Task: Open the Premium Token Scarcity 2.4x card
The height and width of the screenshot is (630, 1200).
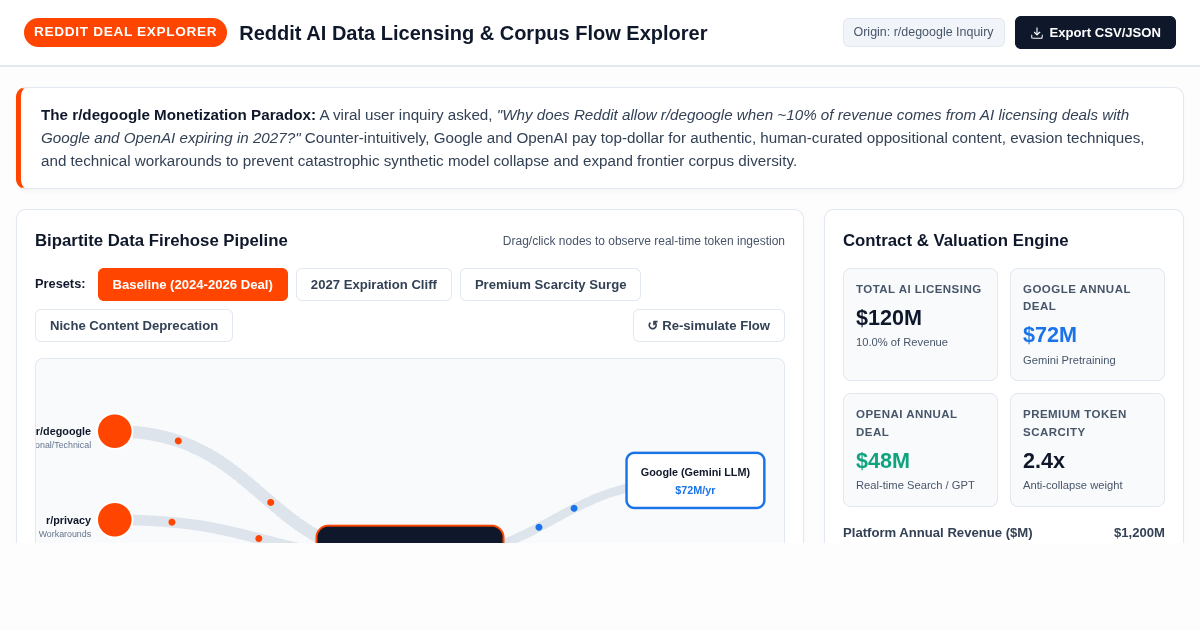Action: (x=1087, y=450)
